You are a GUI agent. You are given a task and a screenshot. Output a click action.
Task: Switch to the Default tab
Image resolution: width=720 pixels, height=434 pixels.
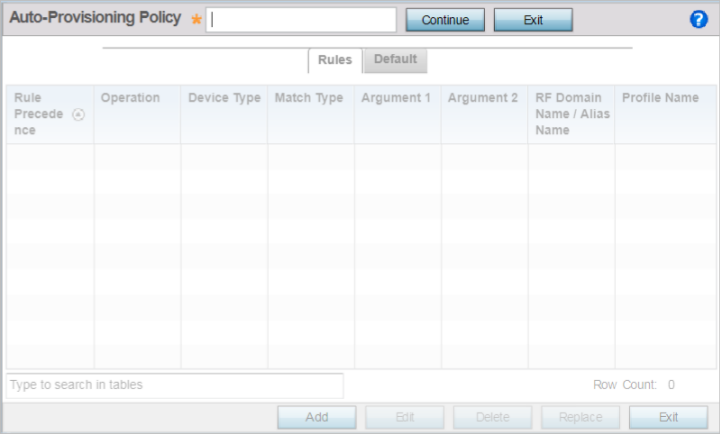point(395,60)
